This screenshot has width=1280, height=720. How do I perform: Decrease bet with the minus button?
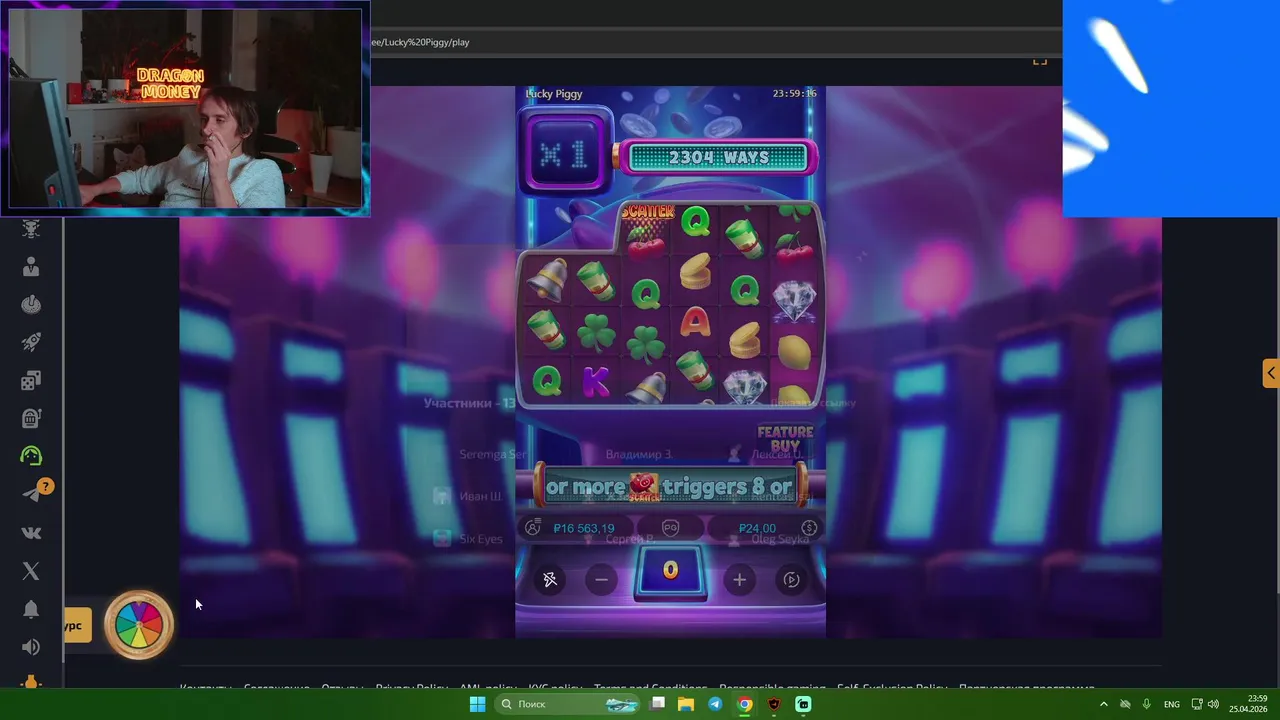(x=601, y=580)
